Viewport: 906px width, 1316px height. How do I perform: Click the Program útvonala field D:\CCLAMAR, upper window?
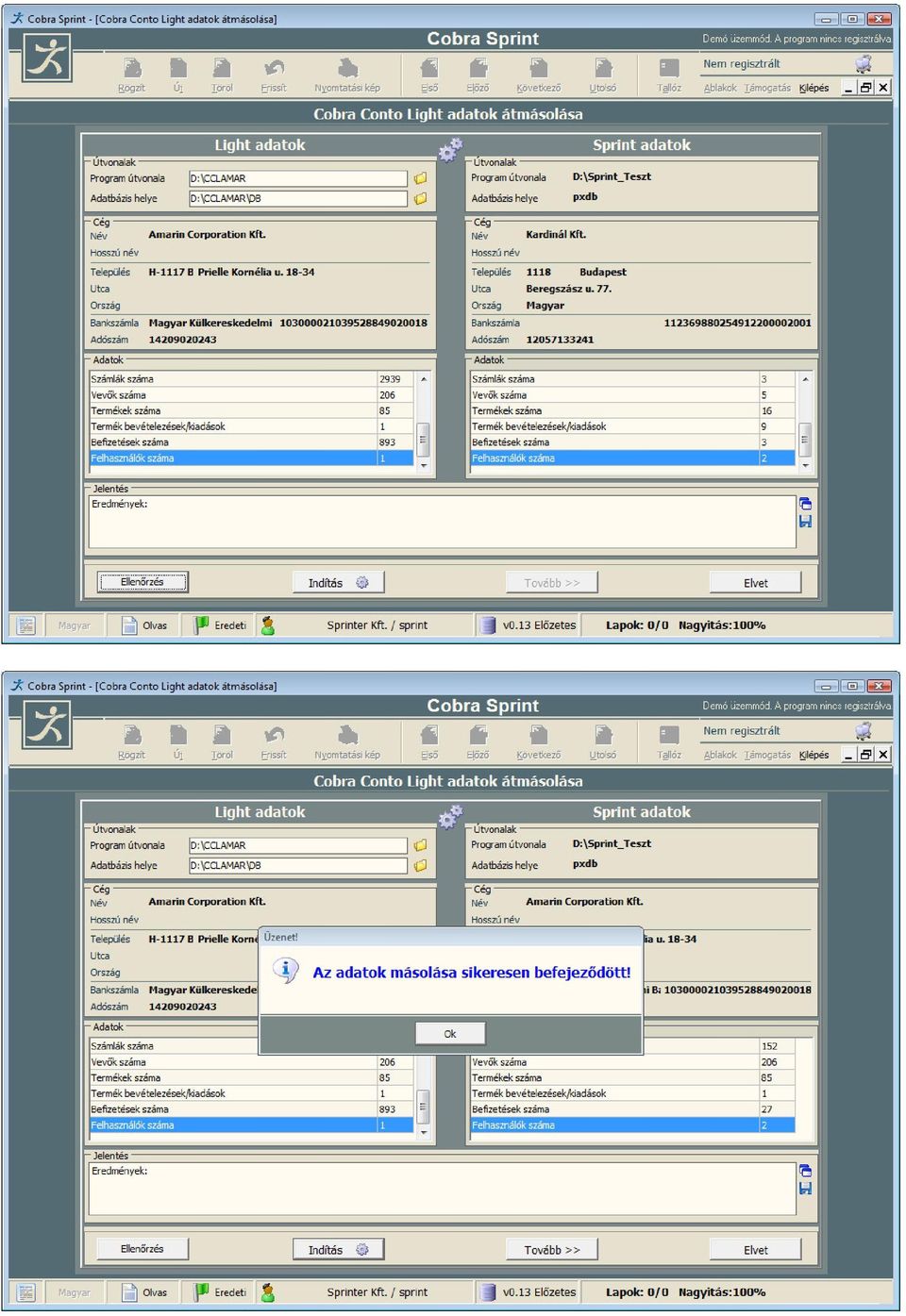click(x=298, y=178)
